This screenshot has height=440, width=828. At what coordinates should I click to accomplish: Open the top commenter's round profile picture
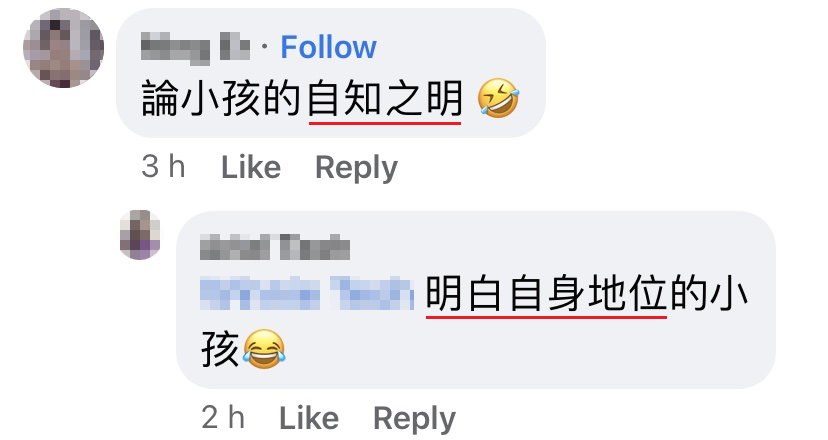tap(63, 48)
